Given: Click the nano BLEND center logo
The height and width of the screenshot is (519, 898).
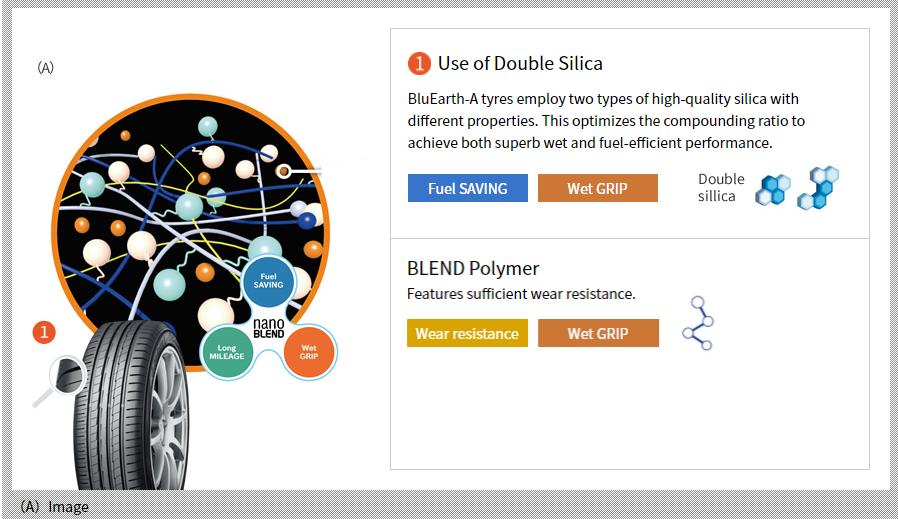Looking at the screenshot, I should 269,329.
